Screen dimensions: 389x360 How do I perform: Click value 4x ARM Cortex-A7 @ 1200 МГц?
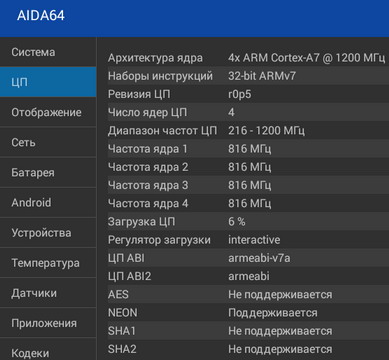[x=307, y=58]
